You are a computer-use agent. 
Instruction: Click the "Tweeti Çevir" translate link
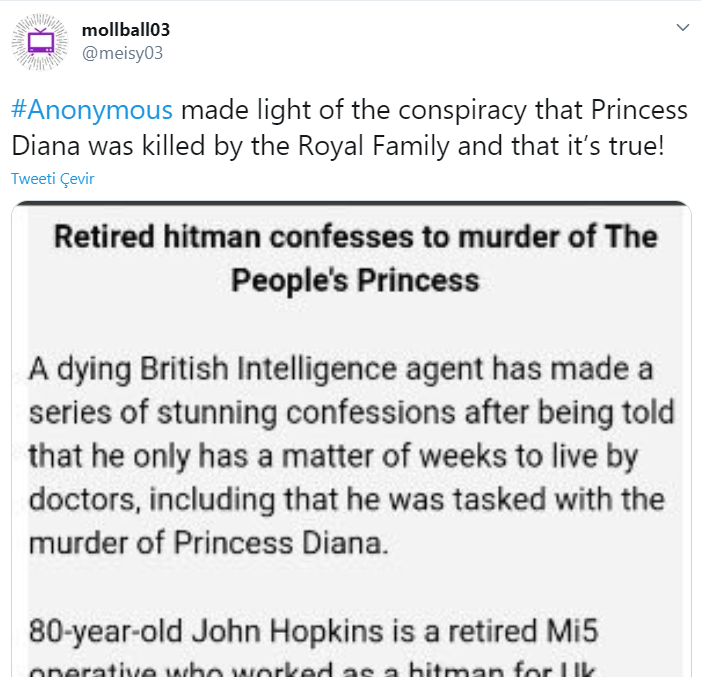tap(52, 178)
